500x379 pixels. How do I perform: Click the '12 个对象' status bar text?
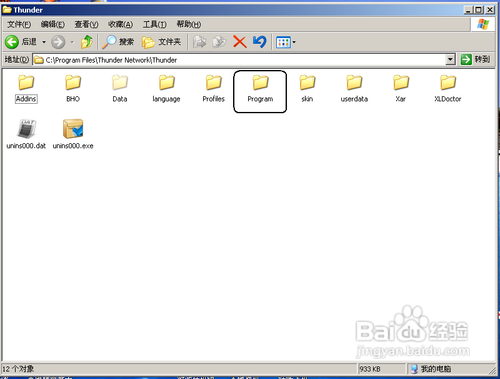pyautogui.click(x=18, y=369)
